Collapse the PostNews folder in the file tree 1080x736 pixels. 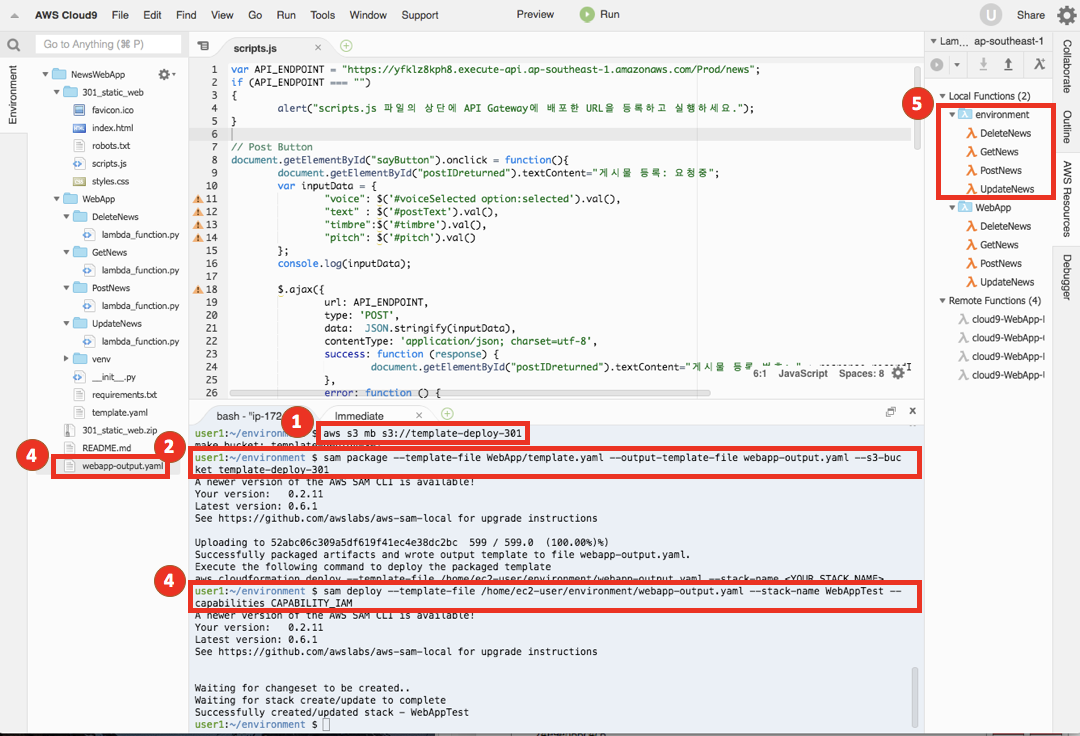point(66,288)
